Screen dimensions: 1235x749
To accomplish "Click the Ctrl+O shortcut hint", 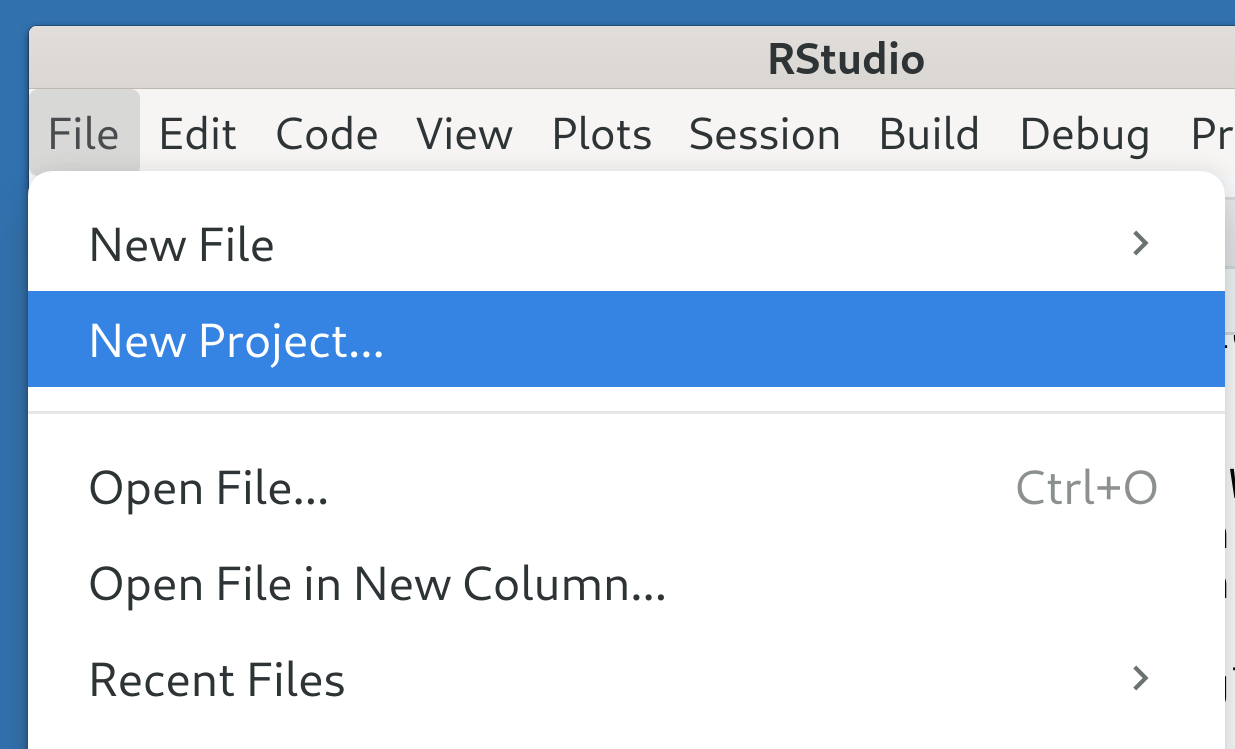I will click(1086, 488).
